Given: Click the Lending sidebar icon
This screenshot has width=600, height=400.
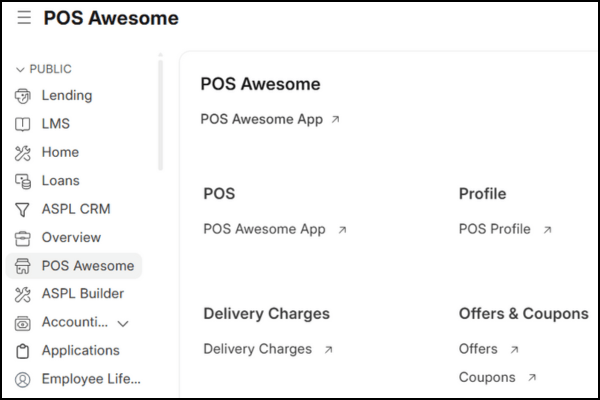Looking at the screenshot, I should point(23,96).
